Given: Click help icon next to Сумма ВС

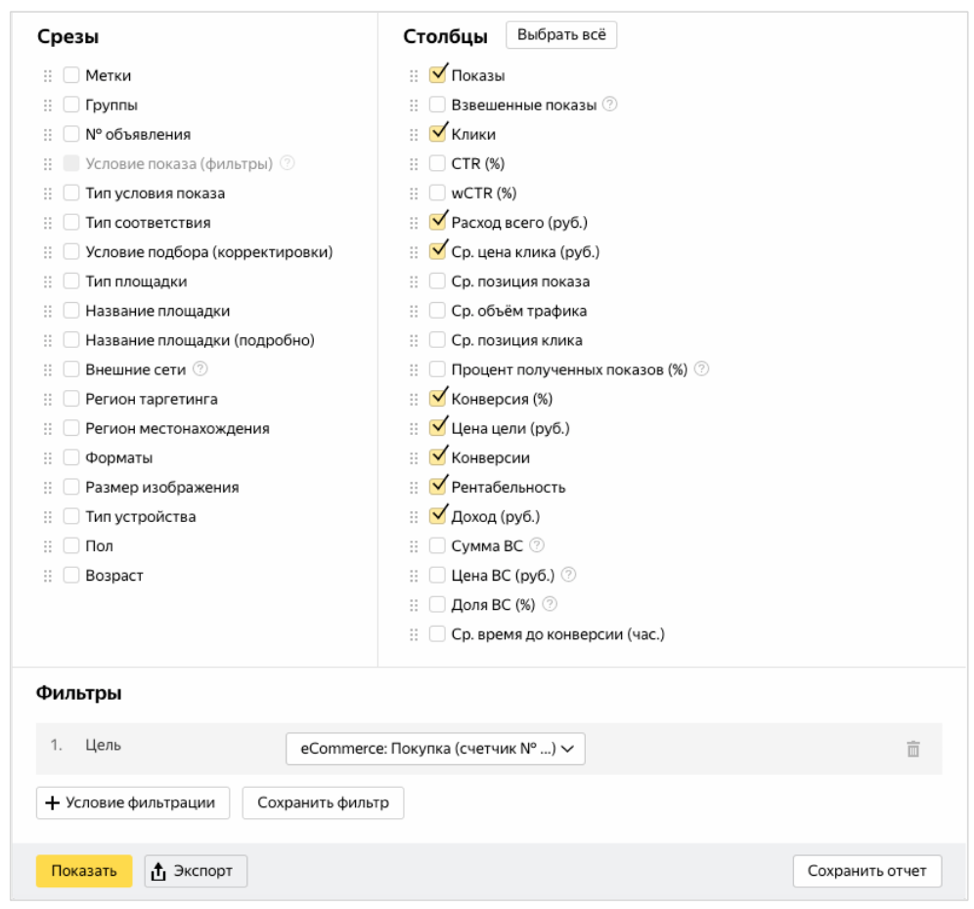Looking at the screenshot, I should 537,545.
